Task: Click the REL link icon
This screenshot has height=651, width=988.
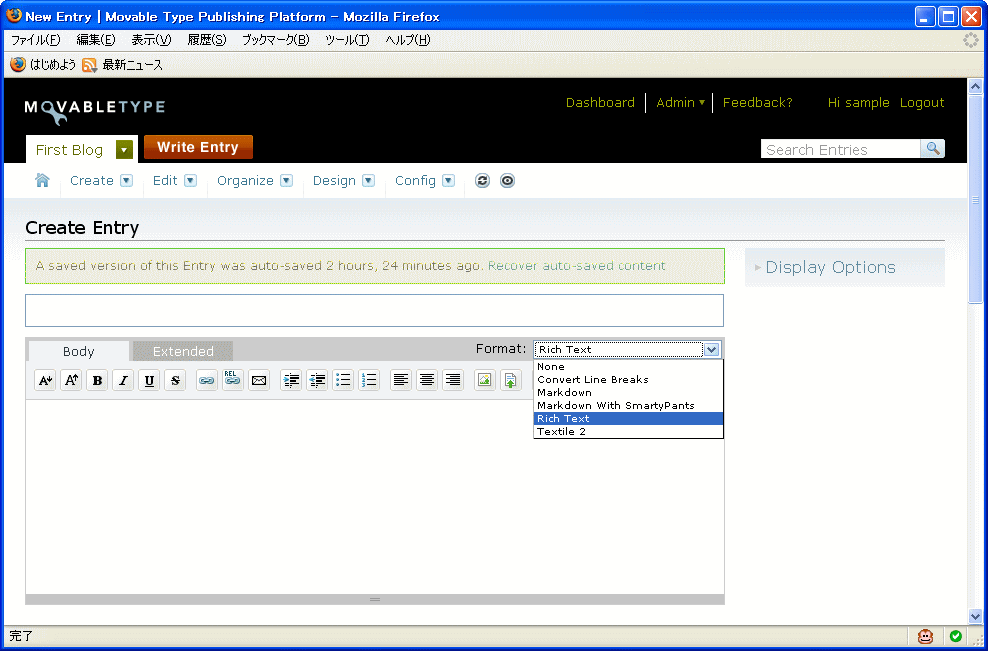Action: tap(233, 380)
